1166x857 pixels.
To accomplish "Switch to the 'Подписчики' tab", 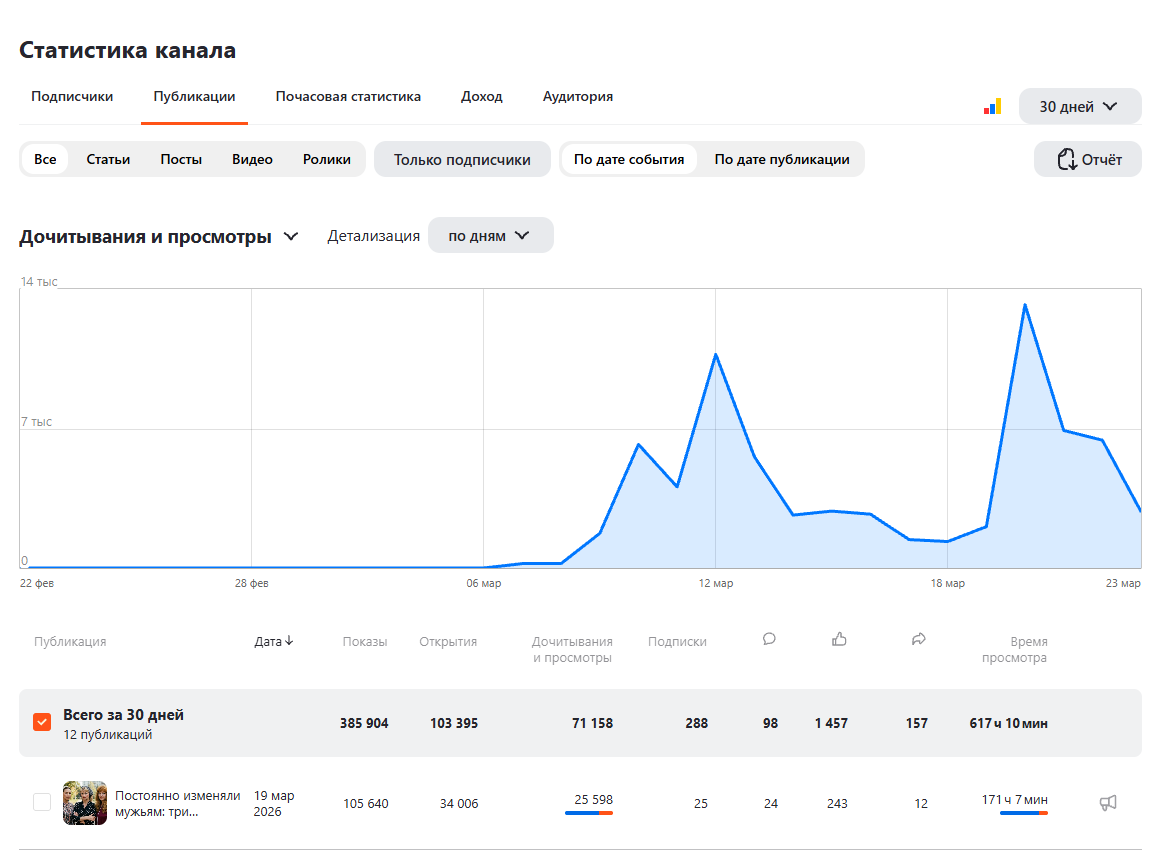I will (x=72, y=97).
